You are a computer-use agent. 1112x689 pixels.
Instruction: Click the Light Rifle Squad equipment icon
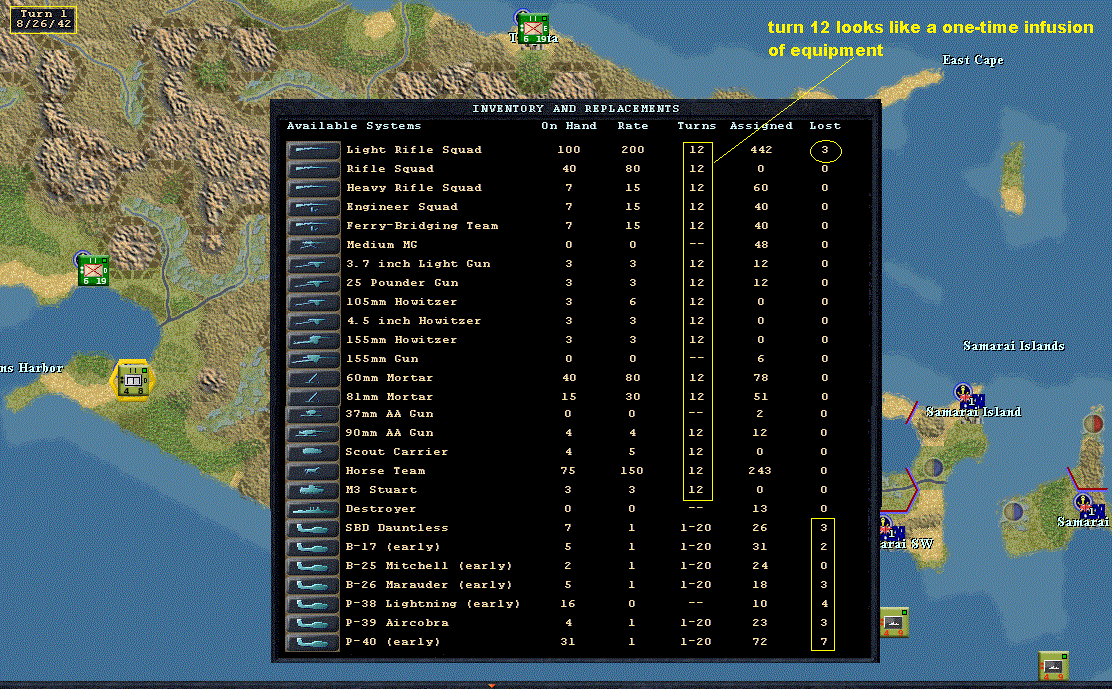click(313, 150)
